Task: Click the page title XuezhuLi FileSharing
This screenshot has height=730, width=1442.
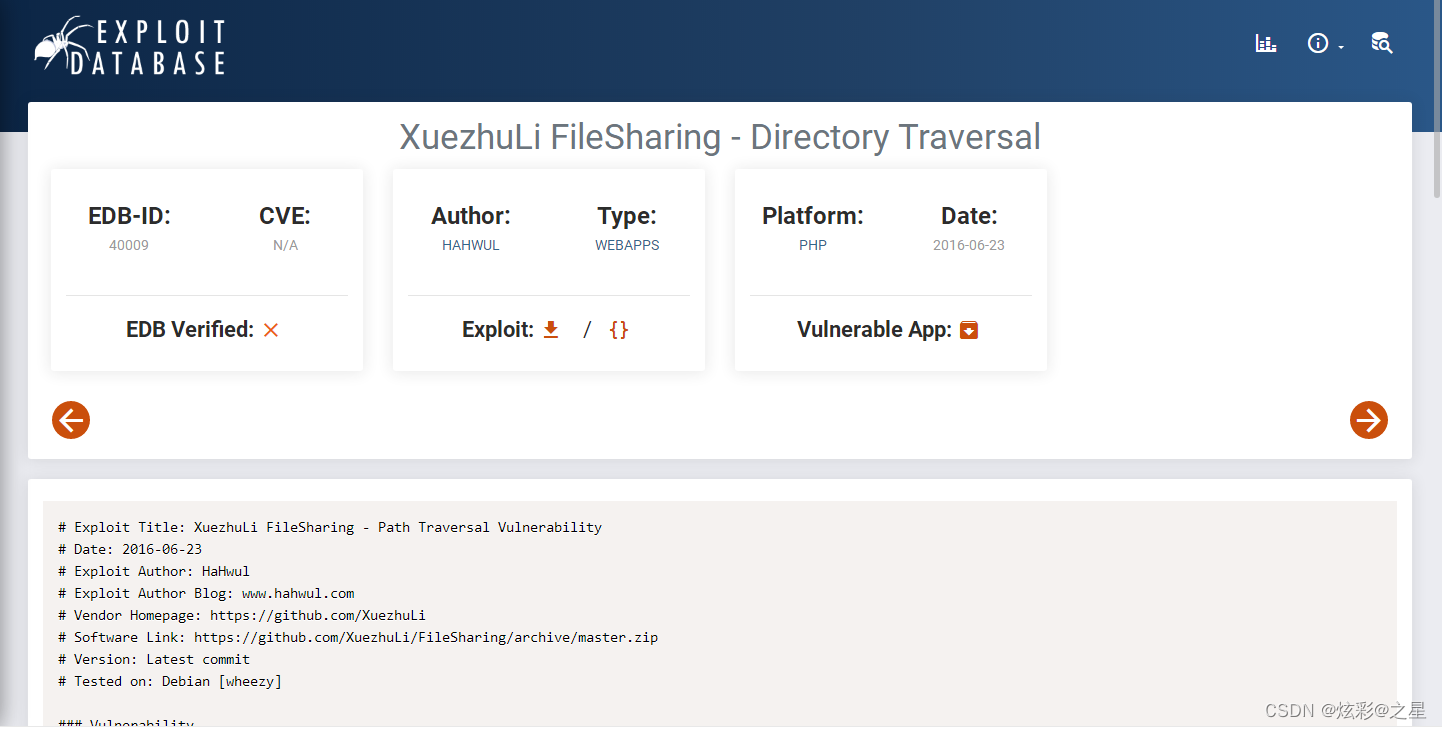Action: 720,137
